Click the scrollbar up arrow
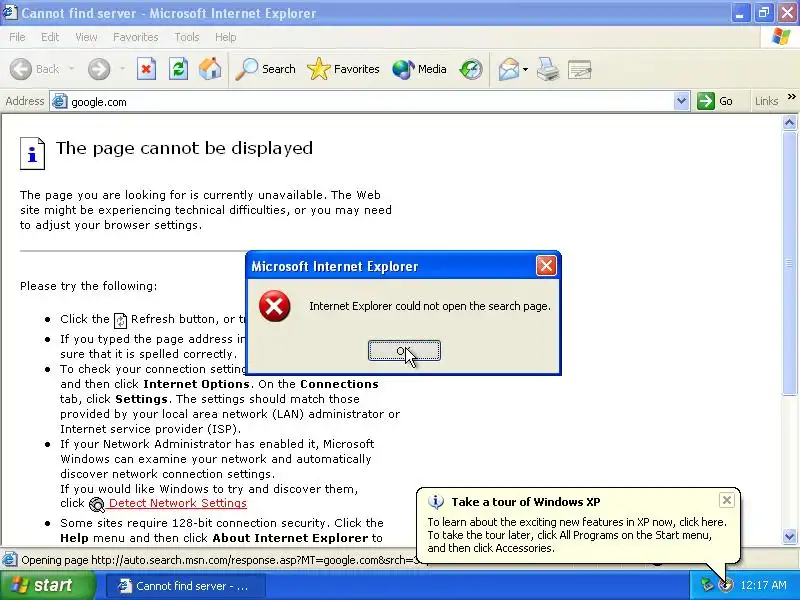This screenshot has width=800, height=600. [790, 122]
